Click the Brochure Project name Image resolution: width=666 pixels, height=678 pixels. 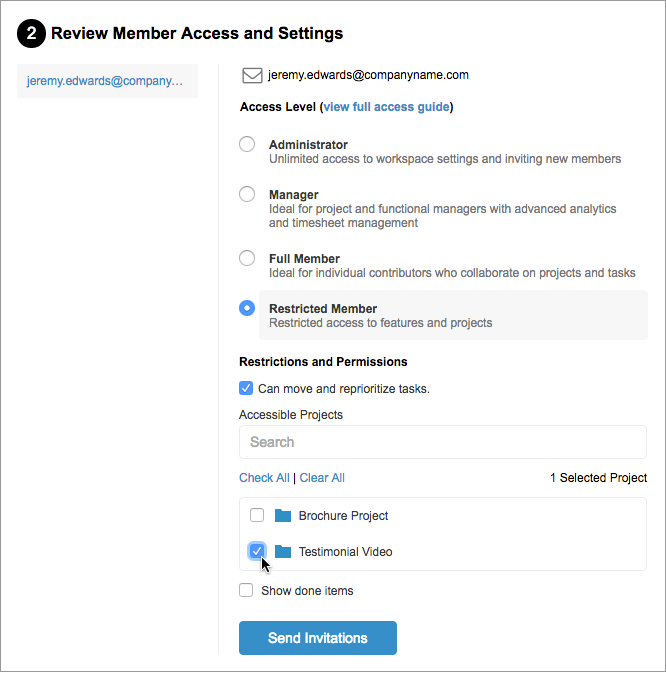click(343, 516)
